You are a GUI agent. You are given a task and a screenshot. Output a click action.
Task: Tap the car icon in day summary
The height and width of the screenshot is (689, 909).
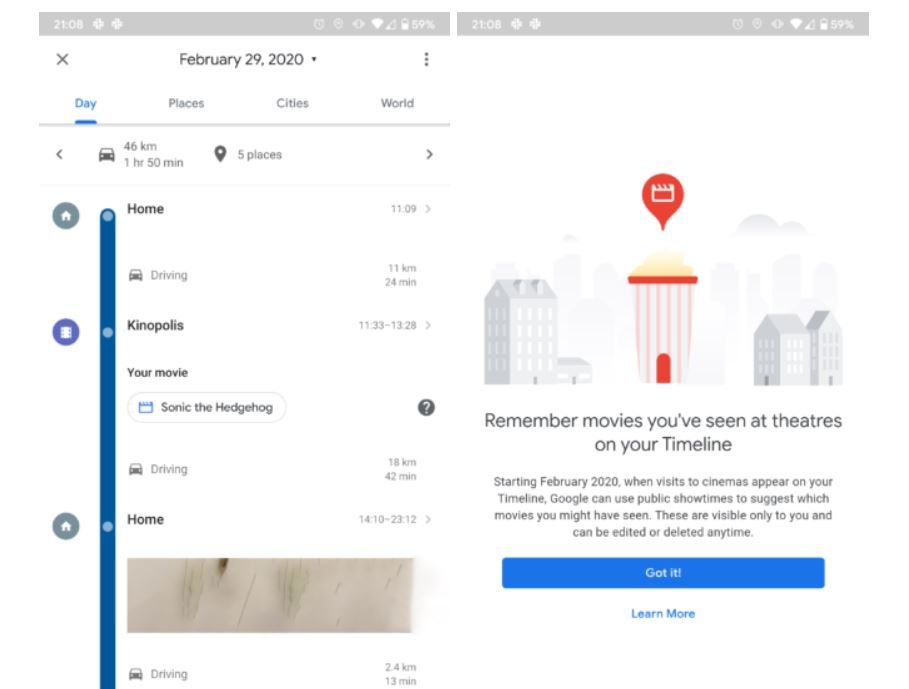(x=106, y=155)
